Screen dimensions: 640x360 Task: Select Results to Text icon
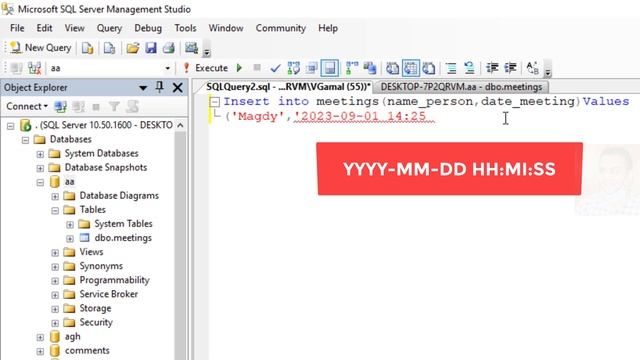[x=392, y=68]
